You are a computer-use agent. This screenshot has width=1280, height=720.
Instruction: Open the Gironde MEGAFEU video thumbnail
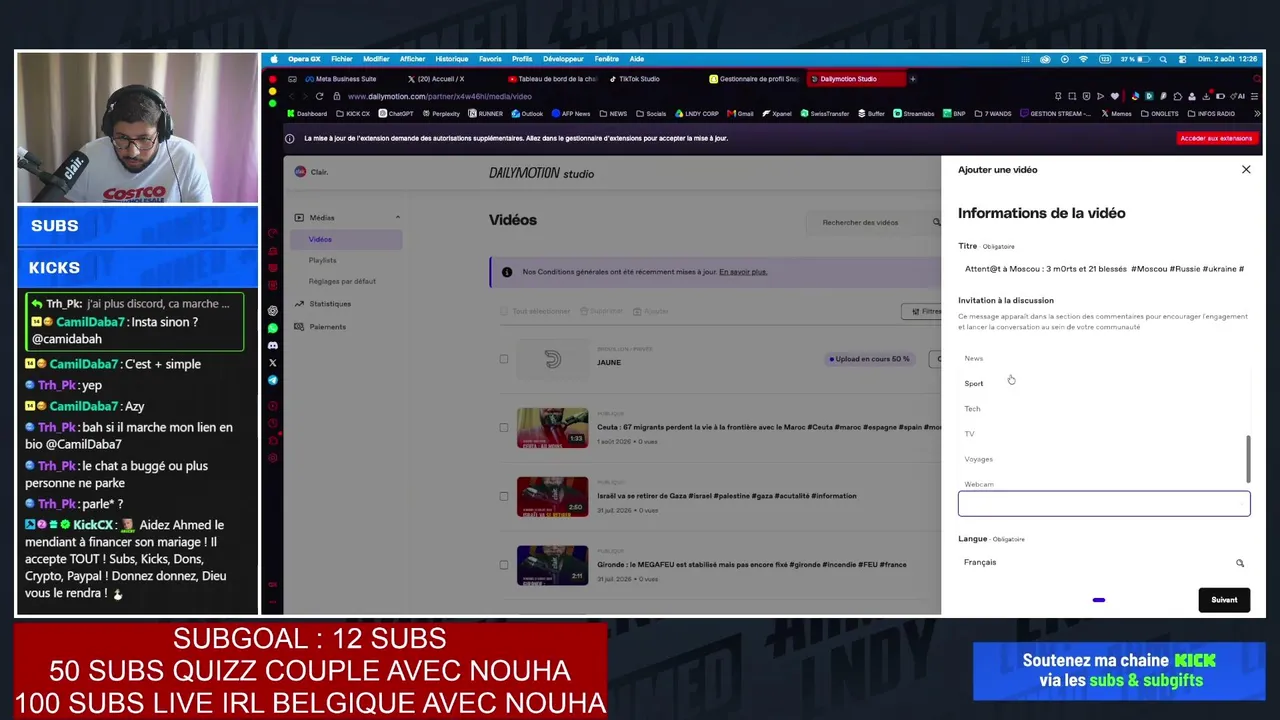(x=552, y=564)
